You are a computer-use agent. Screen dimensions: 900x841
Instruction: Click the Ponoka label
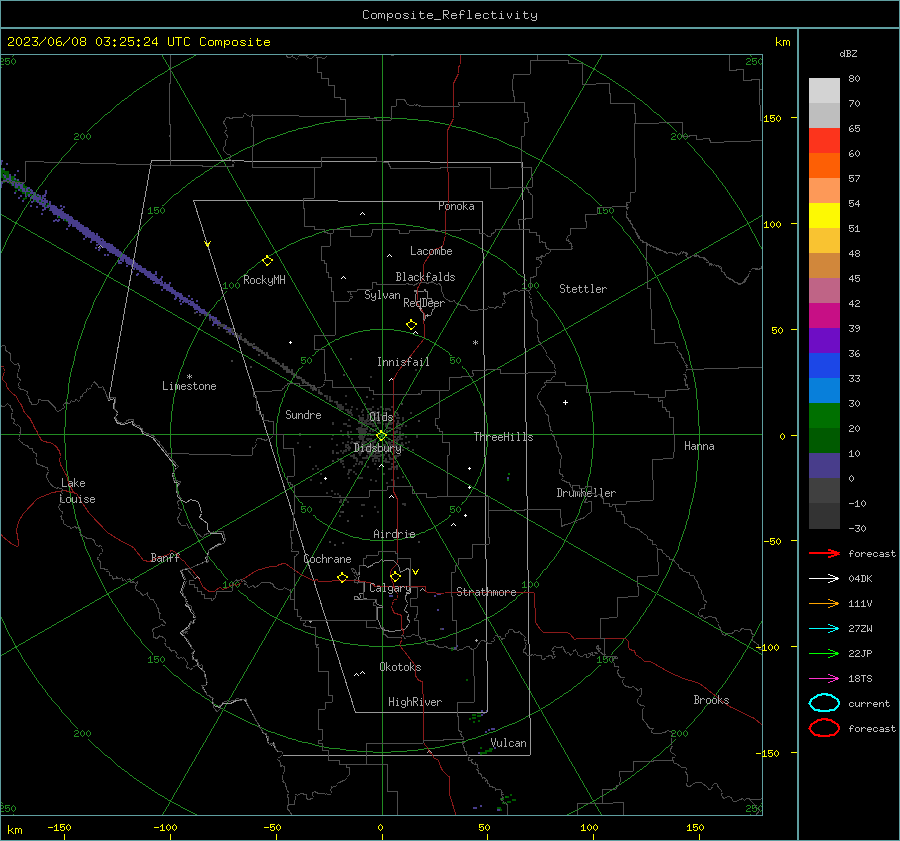click(456, 206)
